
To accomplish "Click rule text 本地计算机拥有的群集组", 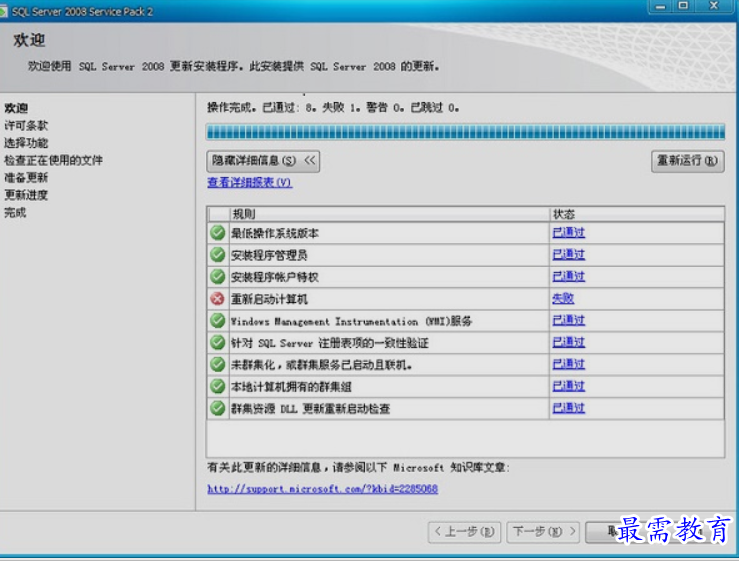I will pos(291,387).
